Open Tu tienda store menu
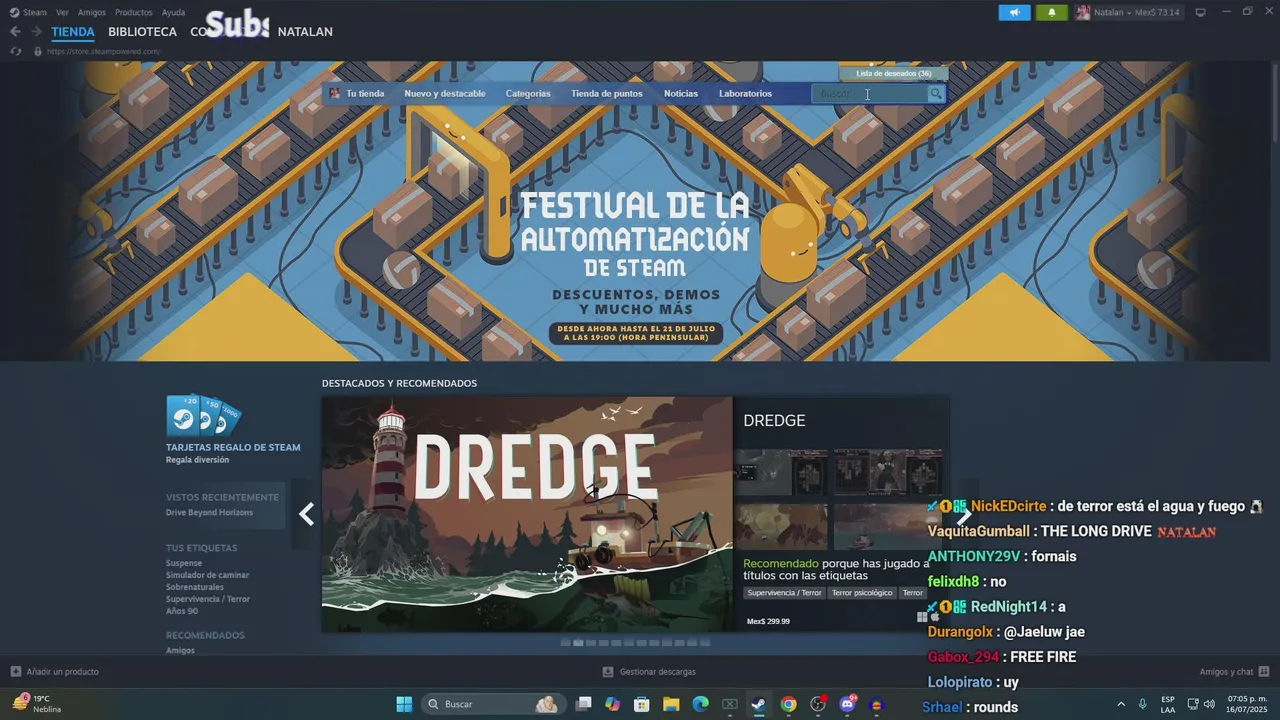The image size is (1280, 720). pyautogui.click(x=365, y=94)
